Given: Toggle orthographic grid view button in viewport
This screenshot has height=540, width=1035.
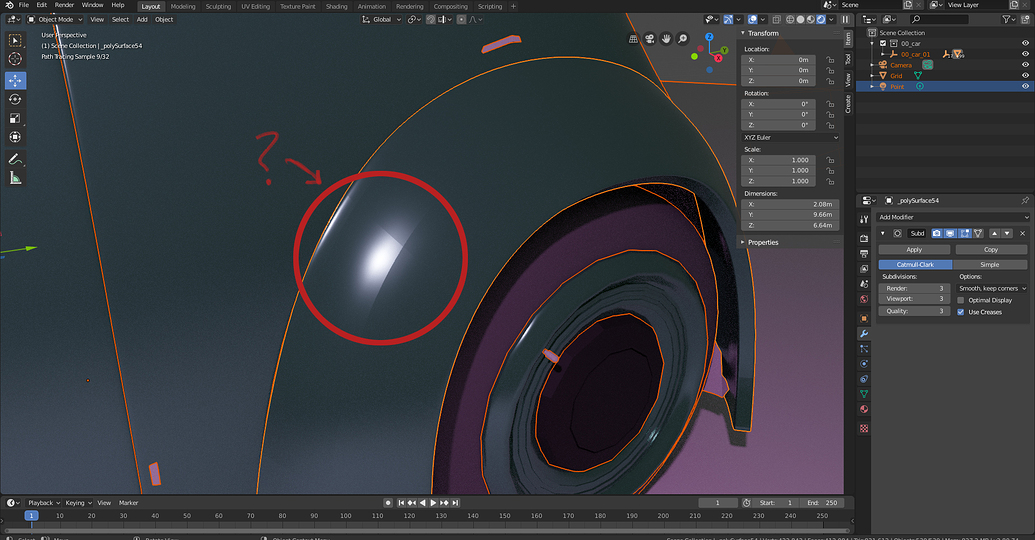Looking at the screenshot, I should (633, 39).
